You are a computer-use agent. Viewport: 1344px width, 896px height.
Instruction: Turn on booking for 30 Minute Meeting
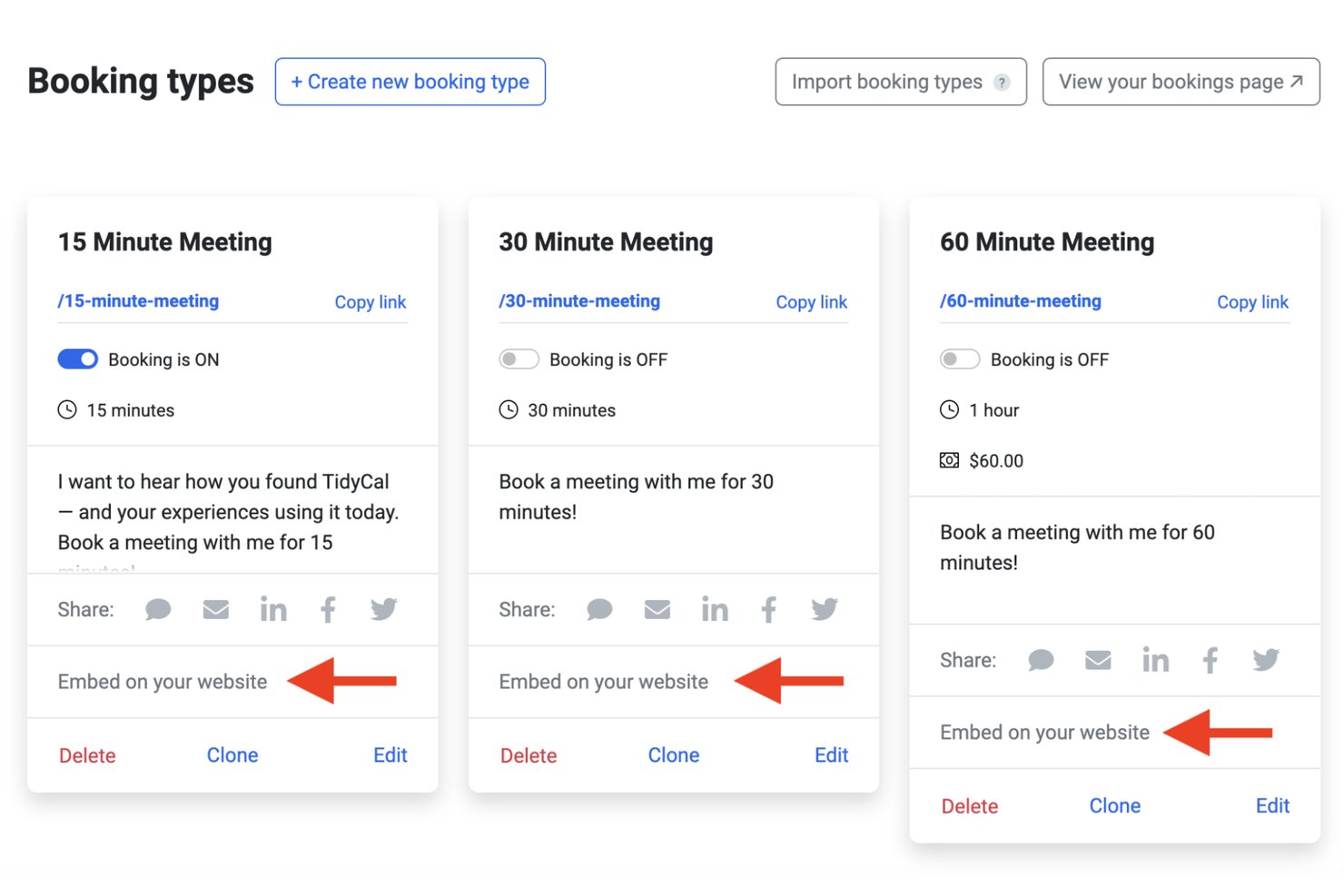519,359
